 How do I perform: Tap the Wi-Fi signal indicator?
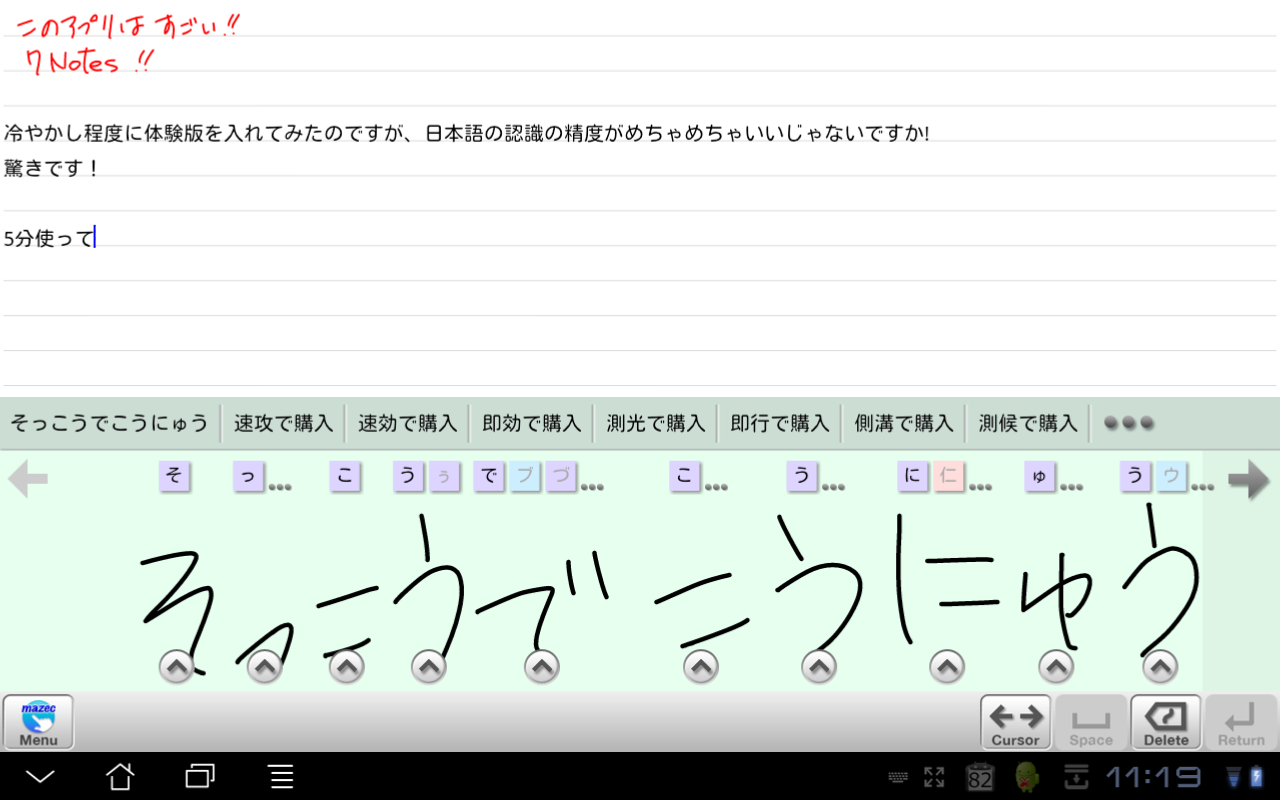(x=1232, y=777)
